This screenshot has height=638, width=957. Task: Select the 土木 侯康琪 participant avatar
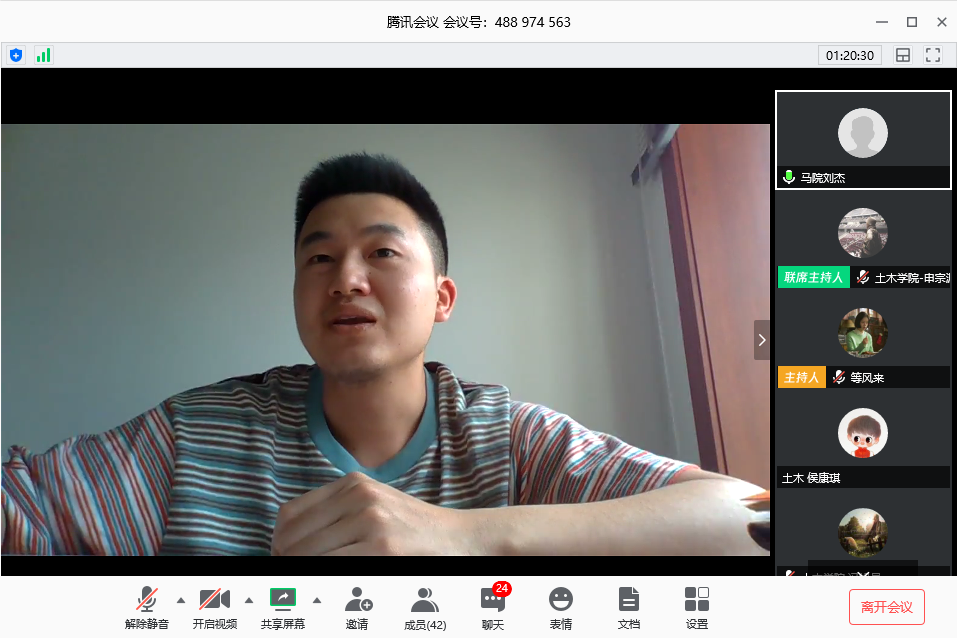point(862,433)
